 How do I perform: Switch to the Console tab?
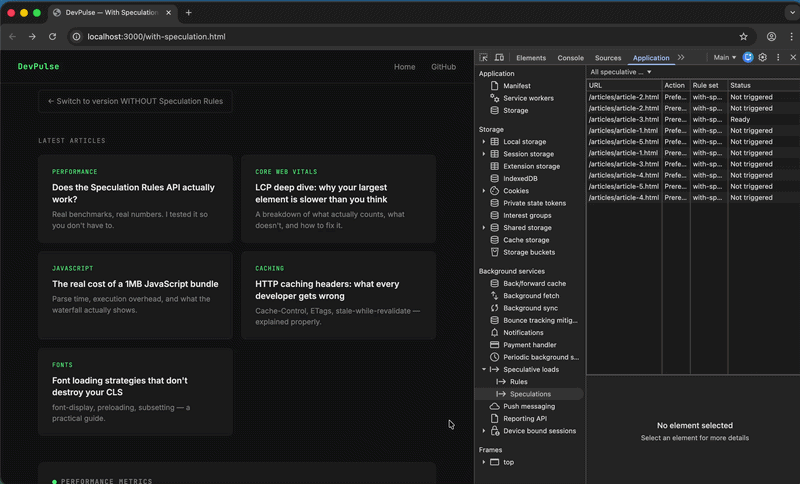570,58
